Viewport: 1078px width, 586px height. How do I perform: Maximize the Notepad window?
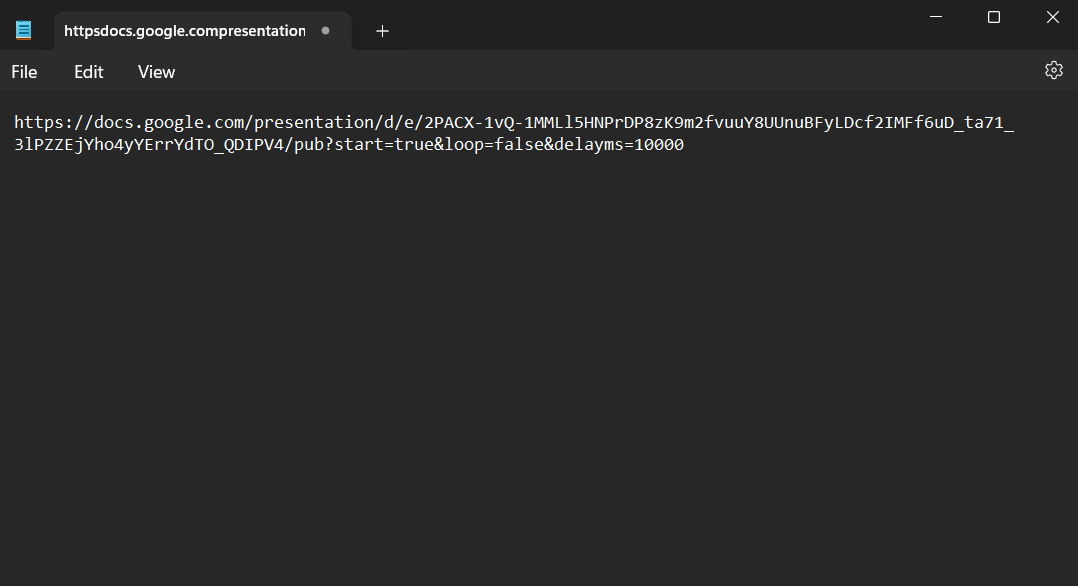pyautogui.click(x=994, y=17)
